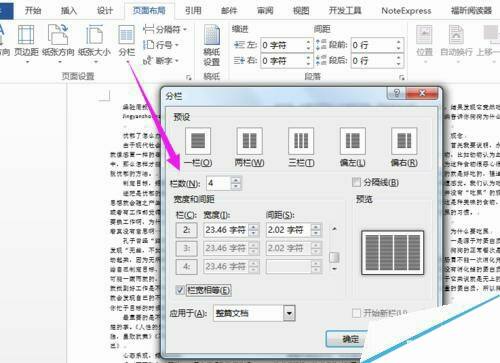Switch to the 开发工具 tab
Image resolution: width=500 pixels, height=363 pixels.
point(345,11)
